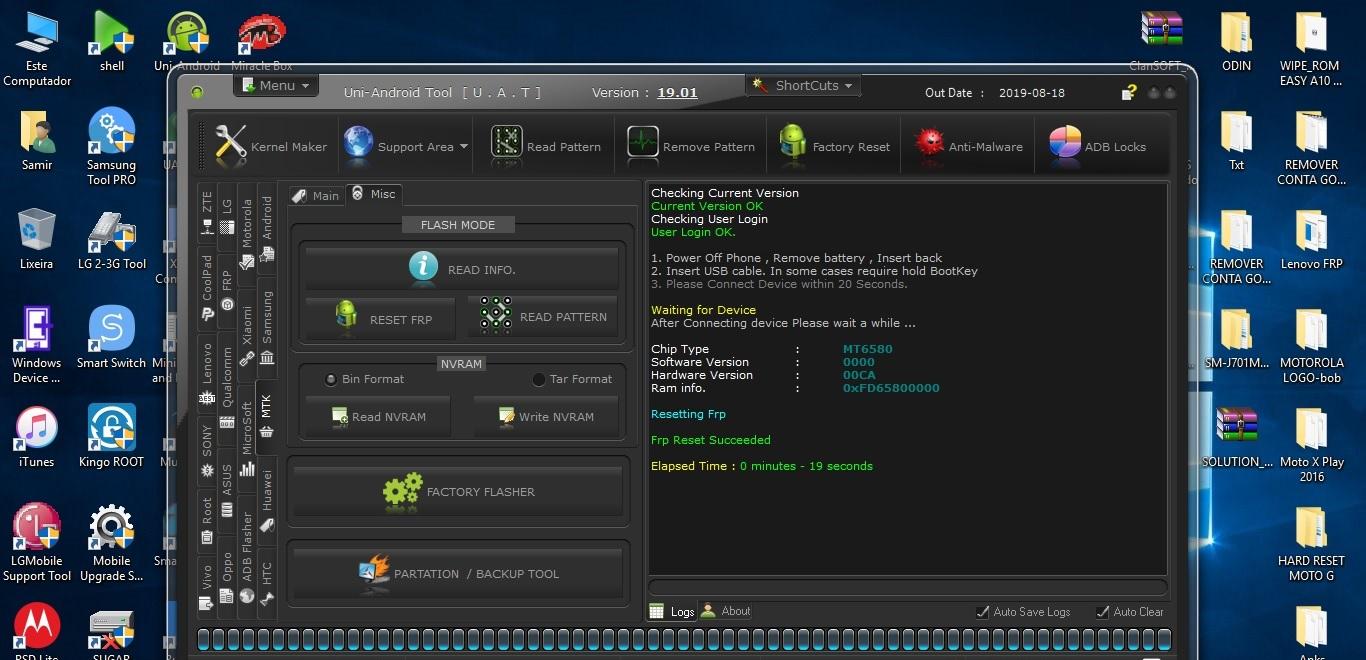Screen dimensions: 1366x660
Task: Open the Kernel Maker tool
Action: click(271, 146)
